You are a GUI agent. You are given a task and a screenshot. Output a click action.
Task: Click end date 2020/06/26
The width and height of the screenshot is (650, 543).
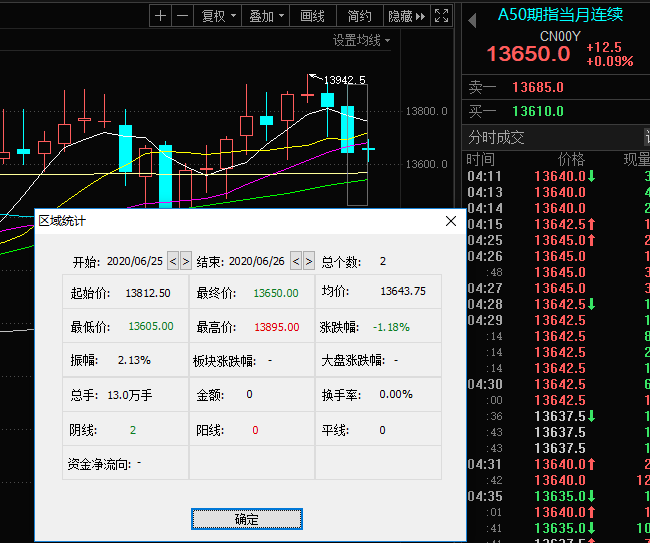pyautogui.click(x=257, y=261)
